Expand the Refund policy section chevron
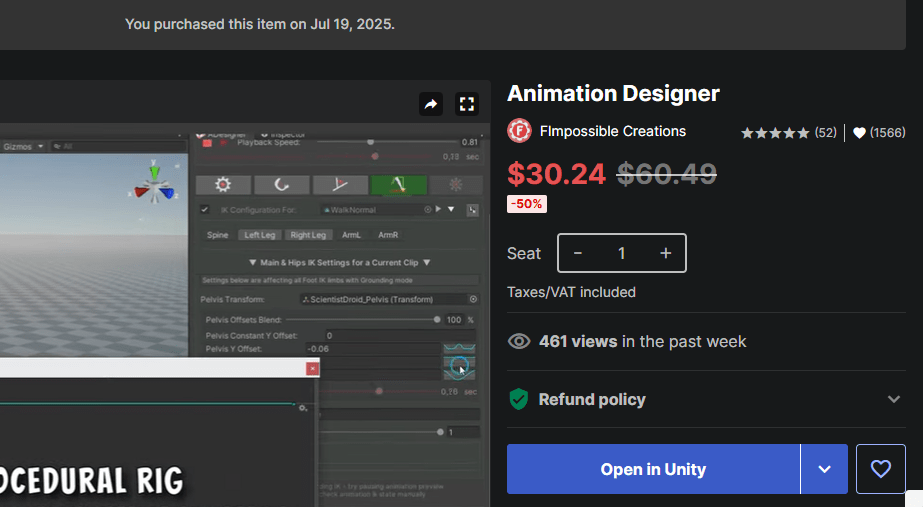The width and height of the screenshot is (923, 507). tap(893, 400)
